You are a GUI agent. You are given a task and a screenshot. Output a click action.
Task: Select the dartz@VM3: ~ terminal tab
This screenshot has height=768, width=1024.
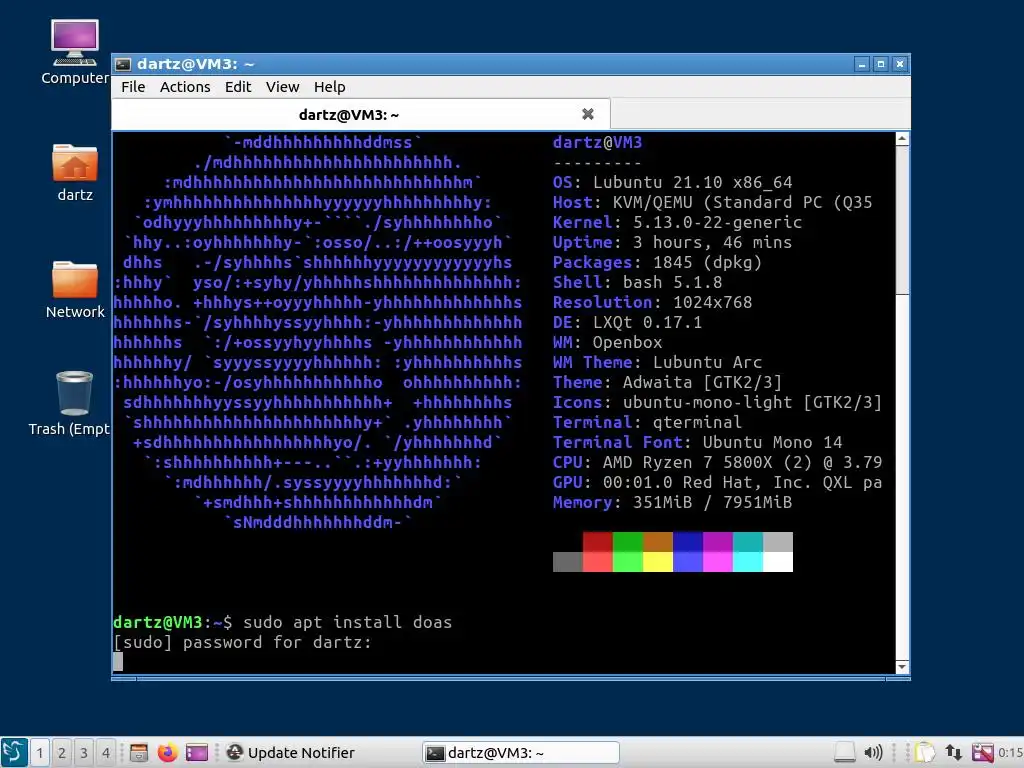361,115
